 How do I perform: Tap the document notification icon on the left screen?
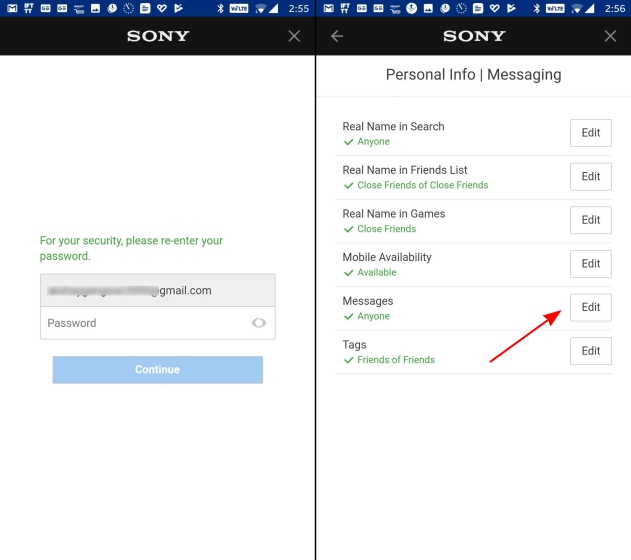tap(145, 8)
